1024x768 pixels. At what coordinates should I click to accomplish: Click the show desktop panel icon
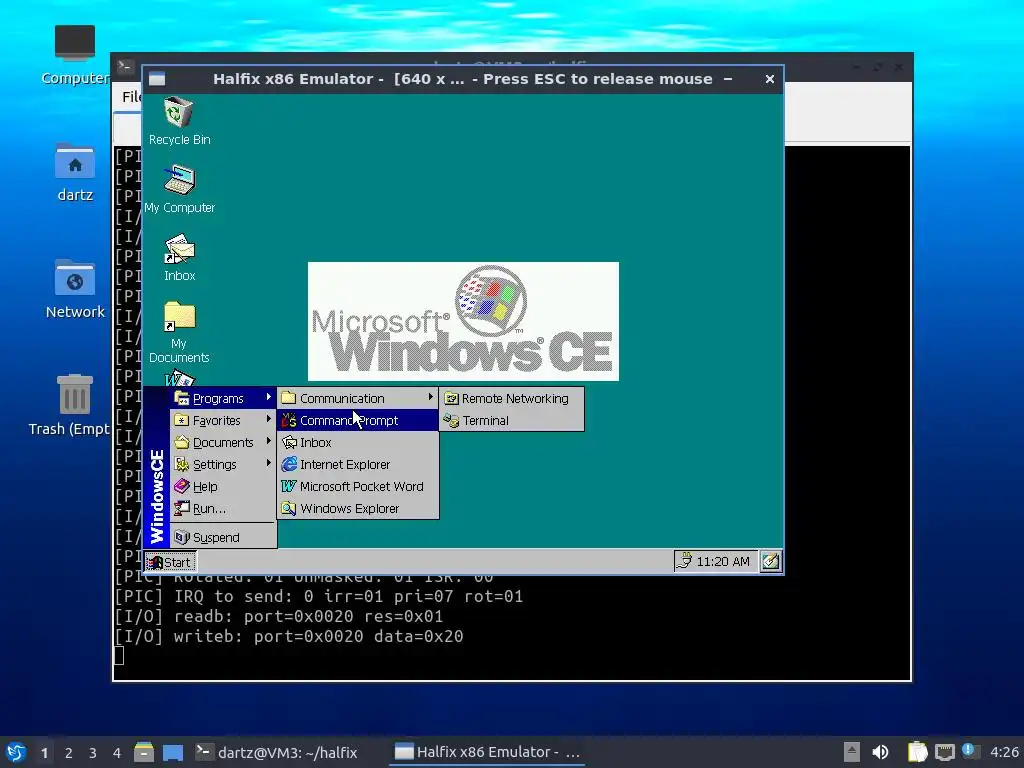pos(173,752)
